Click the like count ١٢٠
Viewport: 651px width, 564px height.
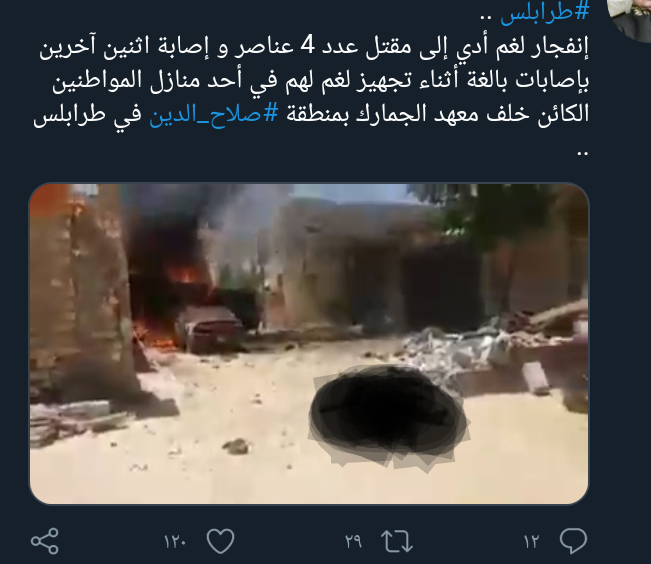click(x=174, y=542)
